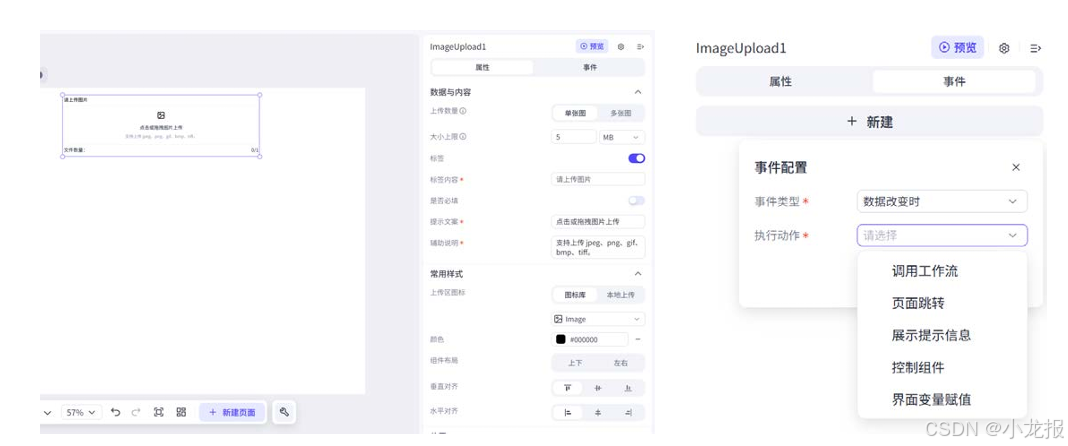
Task: Click the image placeholder icon in the upload widget
Action: pos(161,116)
